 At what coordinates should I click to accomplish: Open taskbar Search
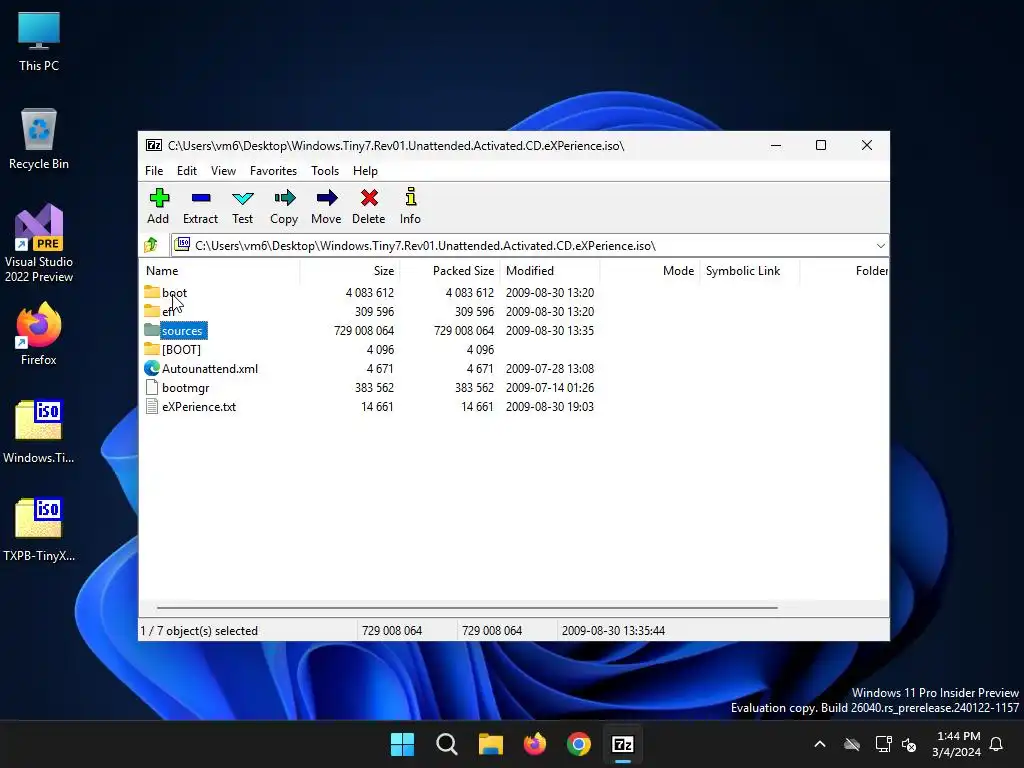(447, 744)
